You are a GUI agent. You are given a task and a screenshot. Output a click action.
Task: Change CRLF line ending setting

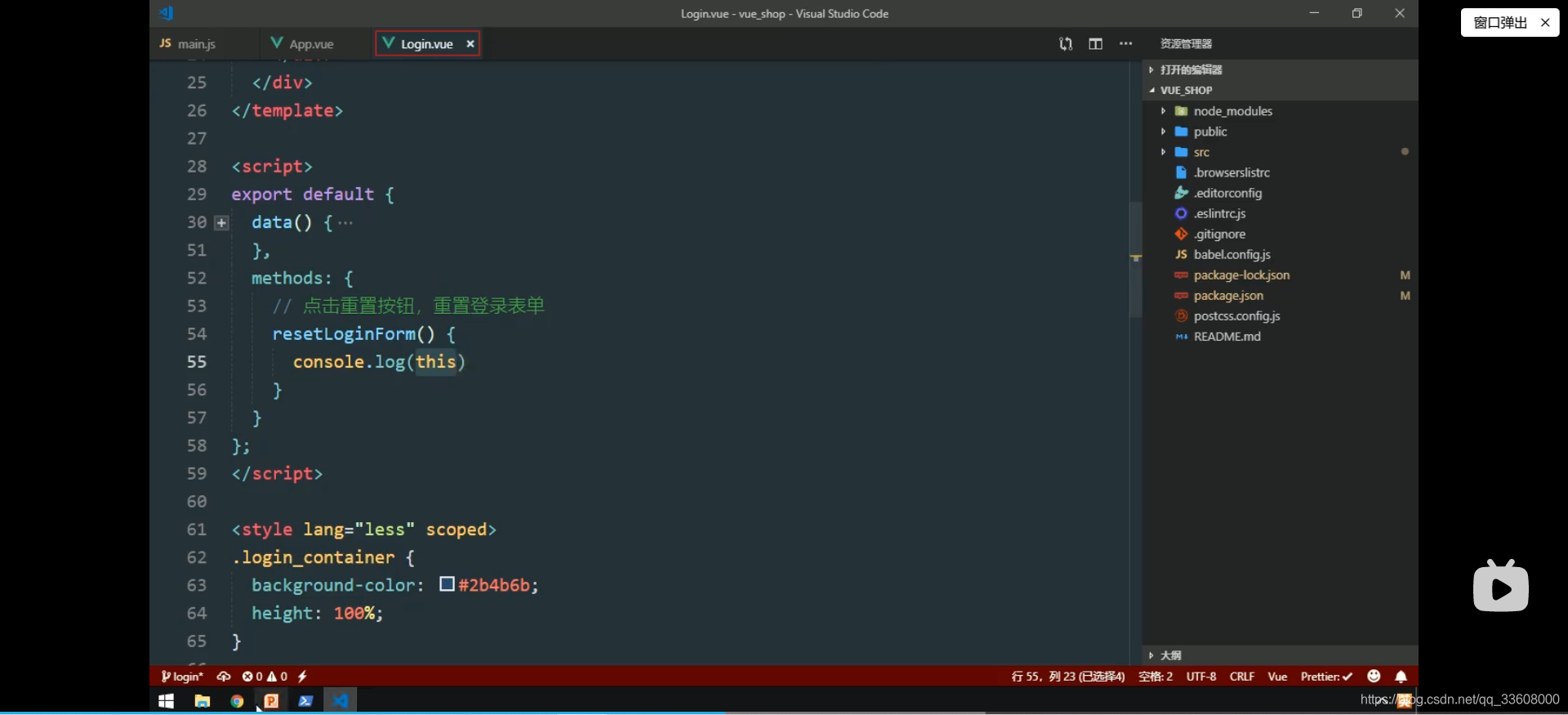tap(1242, 677)
